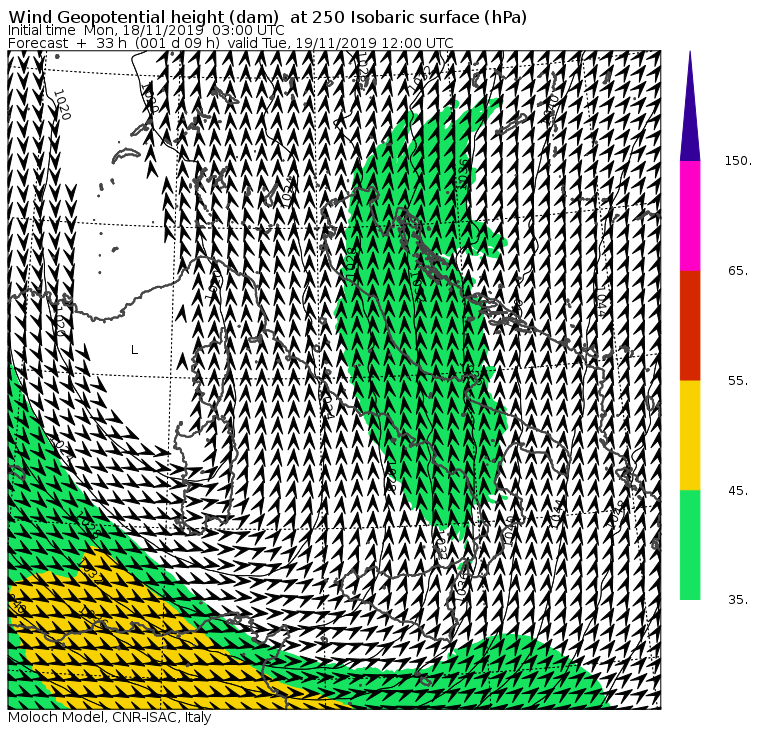Click the legend value label '55.'
Image resolution: width=760 pixels, height=731 pixels.
(x=738, y=381)
